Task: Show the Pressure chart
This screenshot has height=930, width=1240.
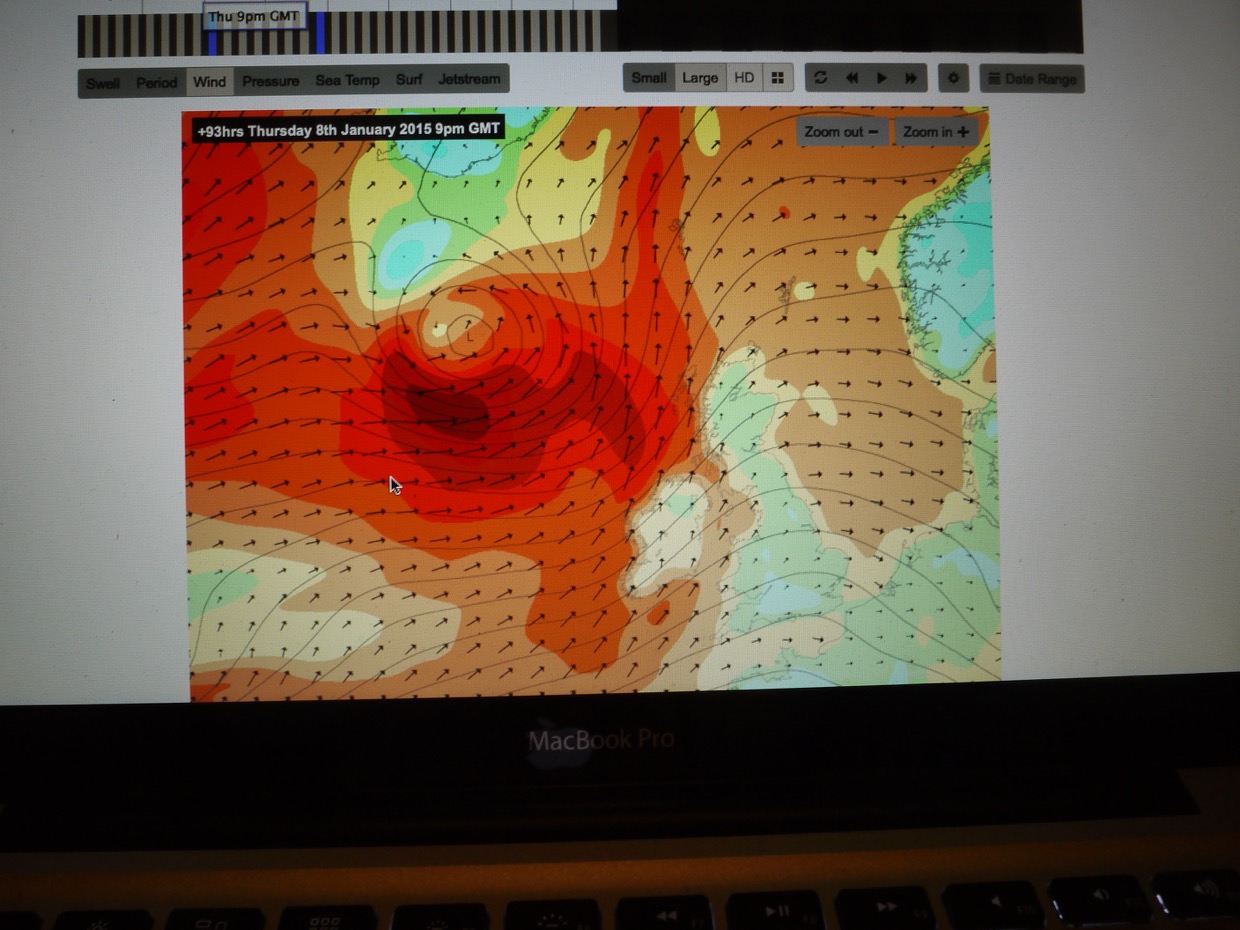Action: point(270,81)
